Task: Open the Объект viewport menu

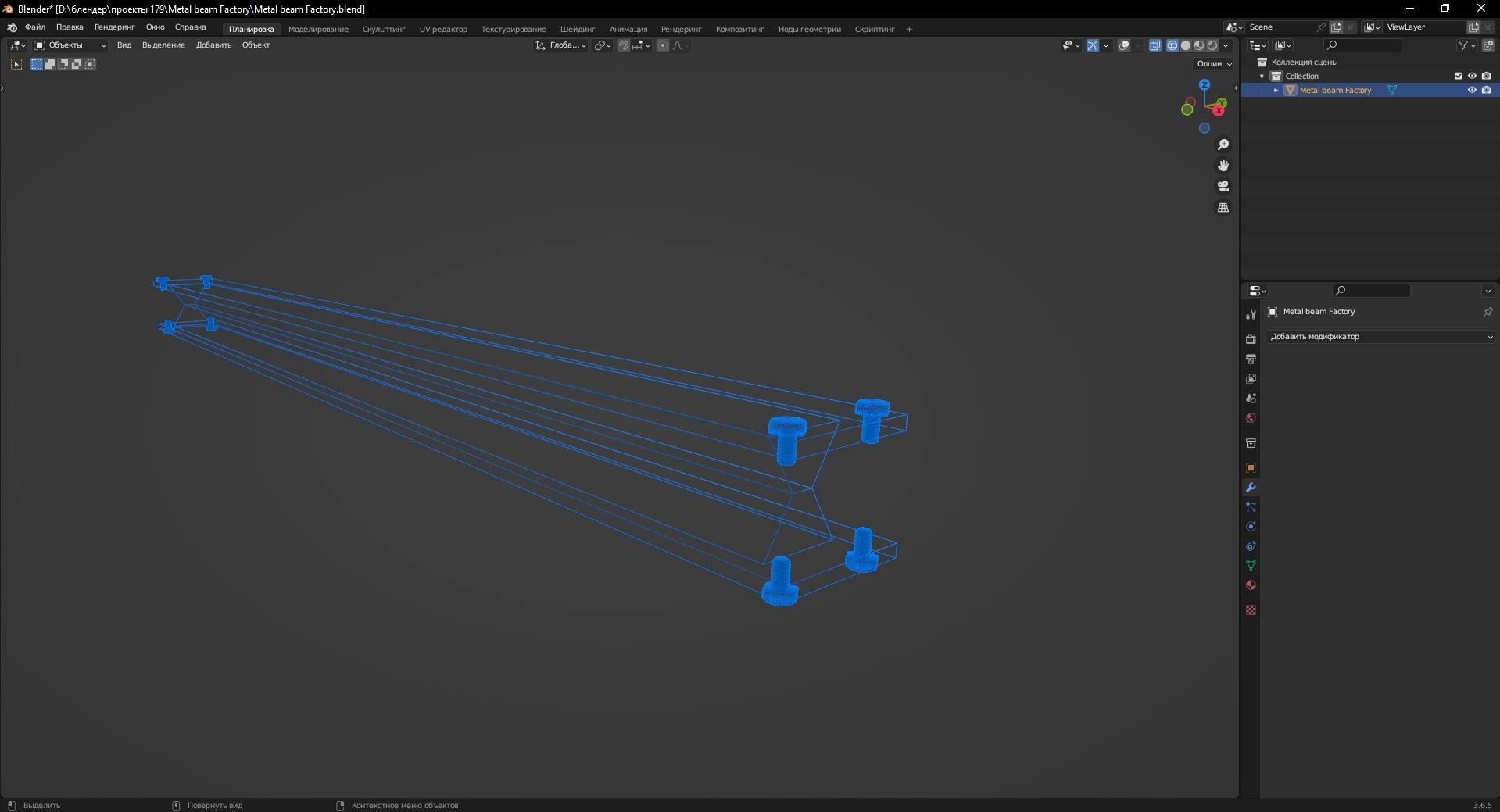Action: tap(256, 45)
